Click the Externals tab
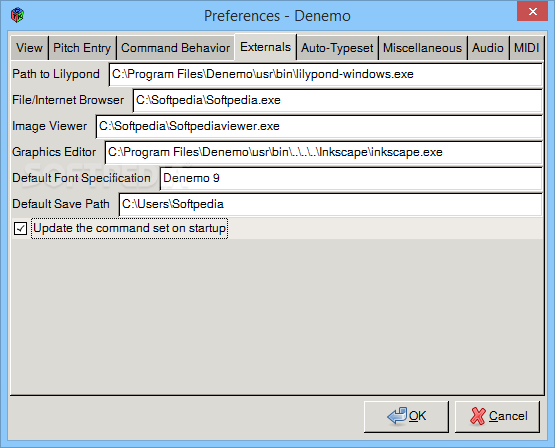The image size is (555, 448). pyautogui.click(x=265, y=47)
